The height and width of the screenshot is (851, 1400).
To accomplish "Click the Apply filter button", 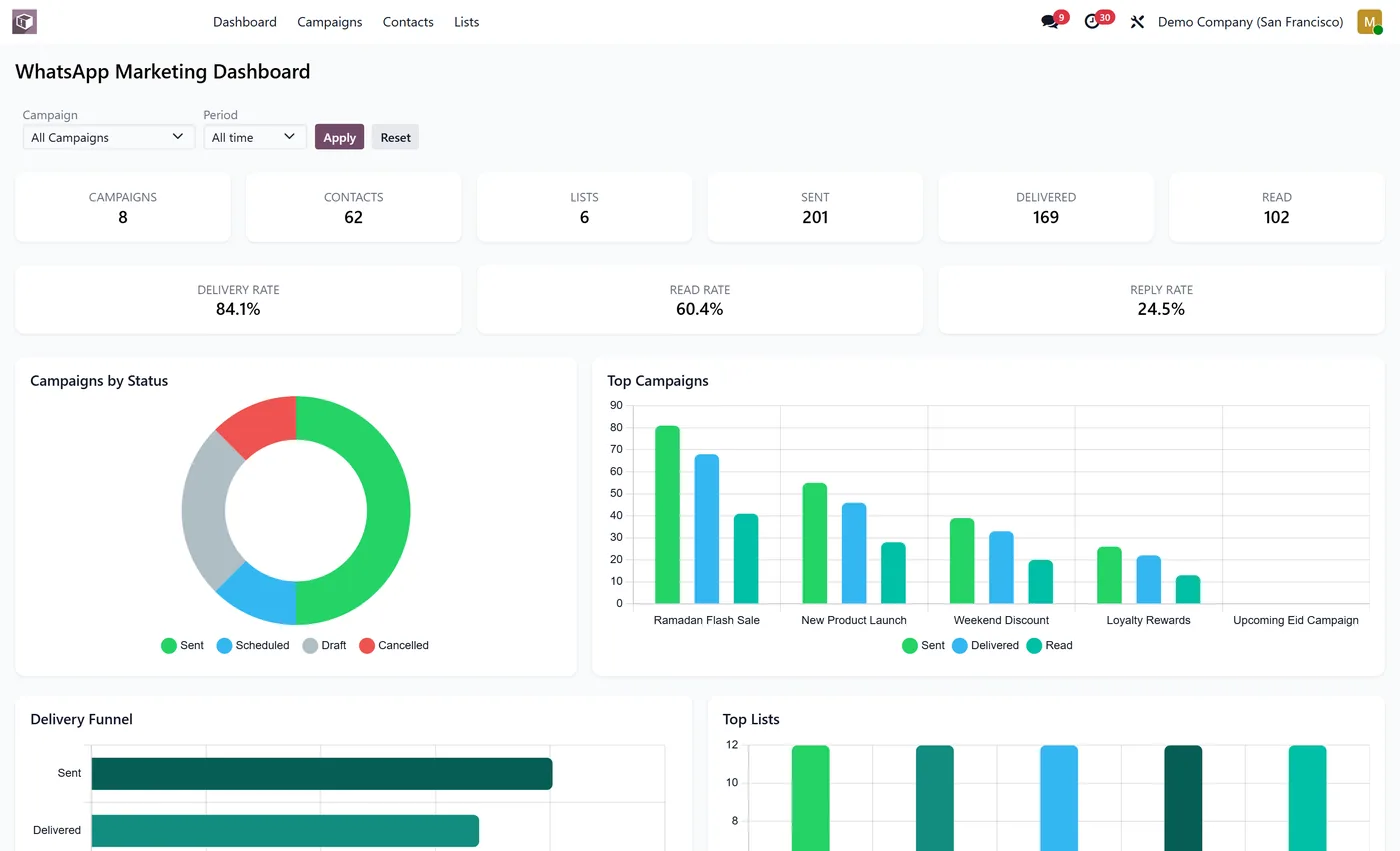I will [x=339, y=137].
